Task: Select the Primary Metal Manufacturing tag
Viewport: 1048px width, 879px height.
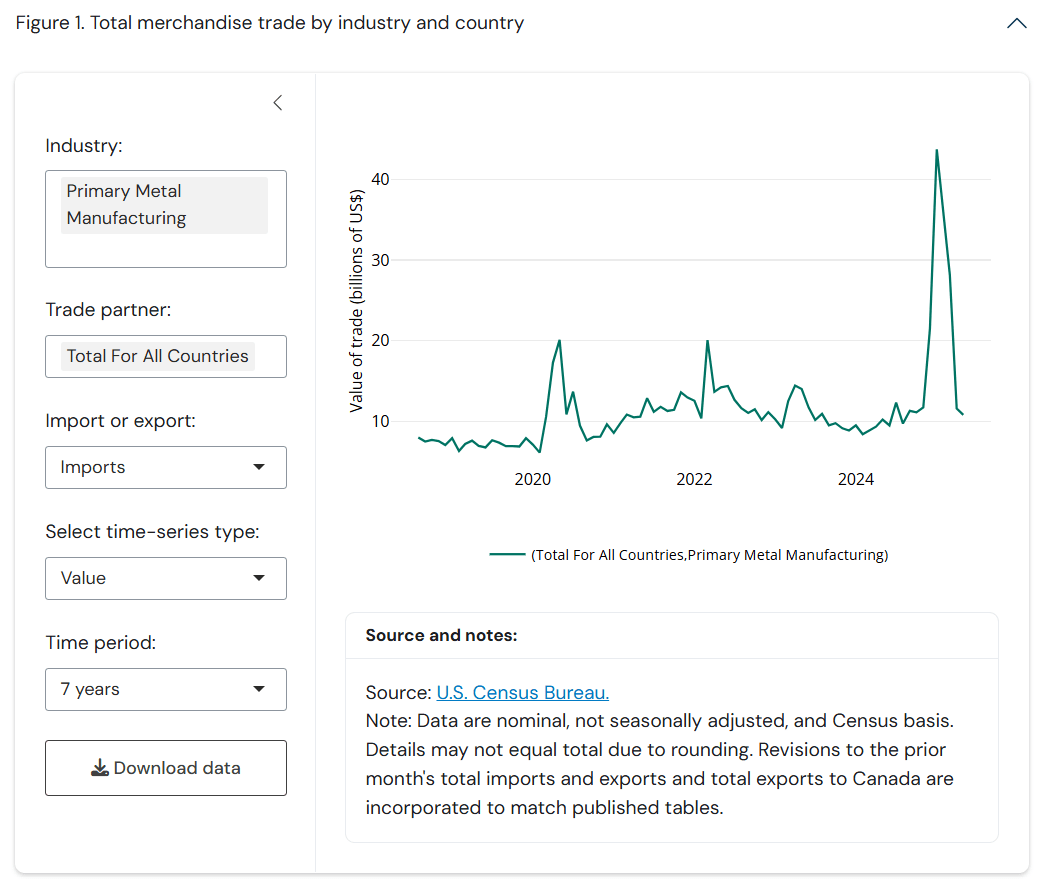Action: tap(164, 205)
